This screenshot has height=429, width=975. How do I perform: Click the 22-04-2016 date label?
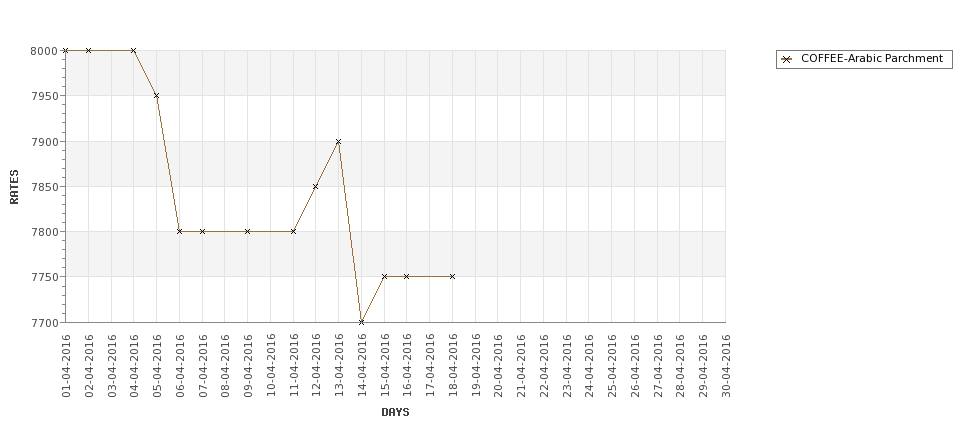click(544, 366)
